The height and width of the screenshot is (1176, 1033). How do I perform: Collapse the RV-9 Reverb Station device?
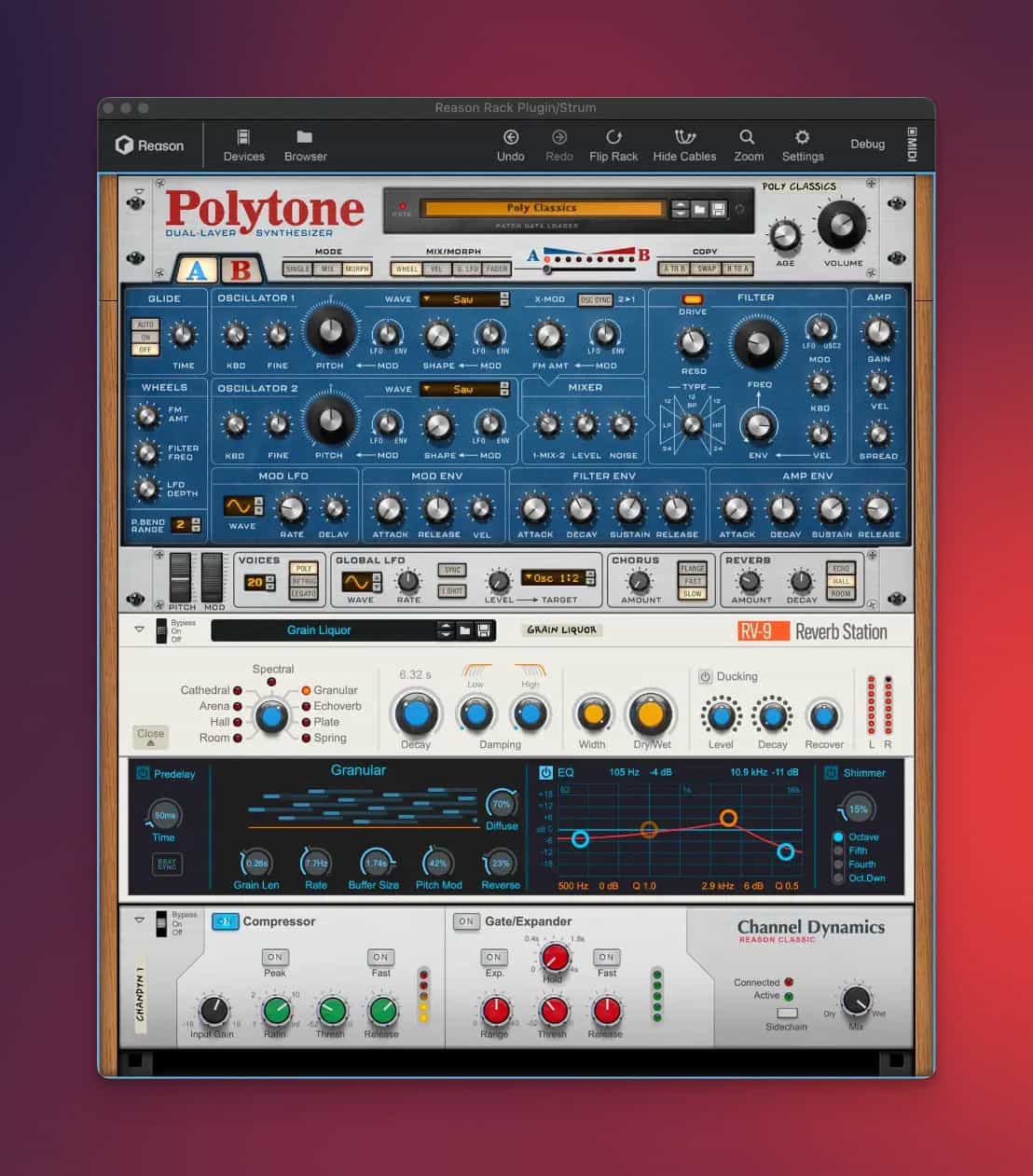pos(139,630)
